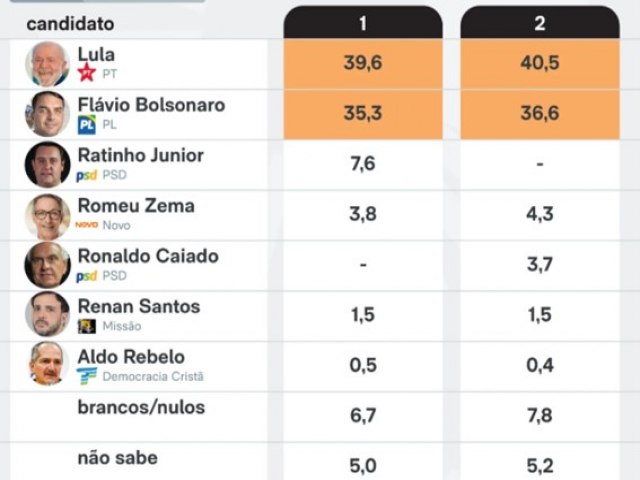Screen dimensions: 640x480
Task: Click the PSD logo under Ratinho Junior
Action: [x=86, y=175]
